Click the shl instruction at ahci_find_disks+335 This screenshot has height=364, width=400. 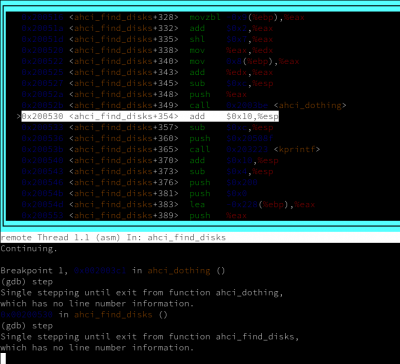coord(147,39)
